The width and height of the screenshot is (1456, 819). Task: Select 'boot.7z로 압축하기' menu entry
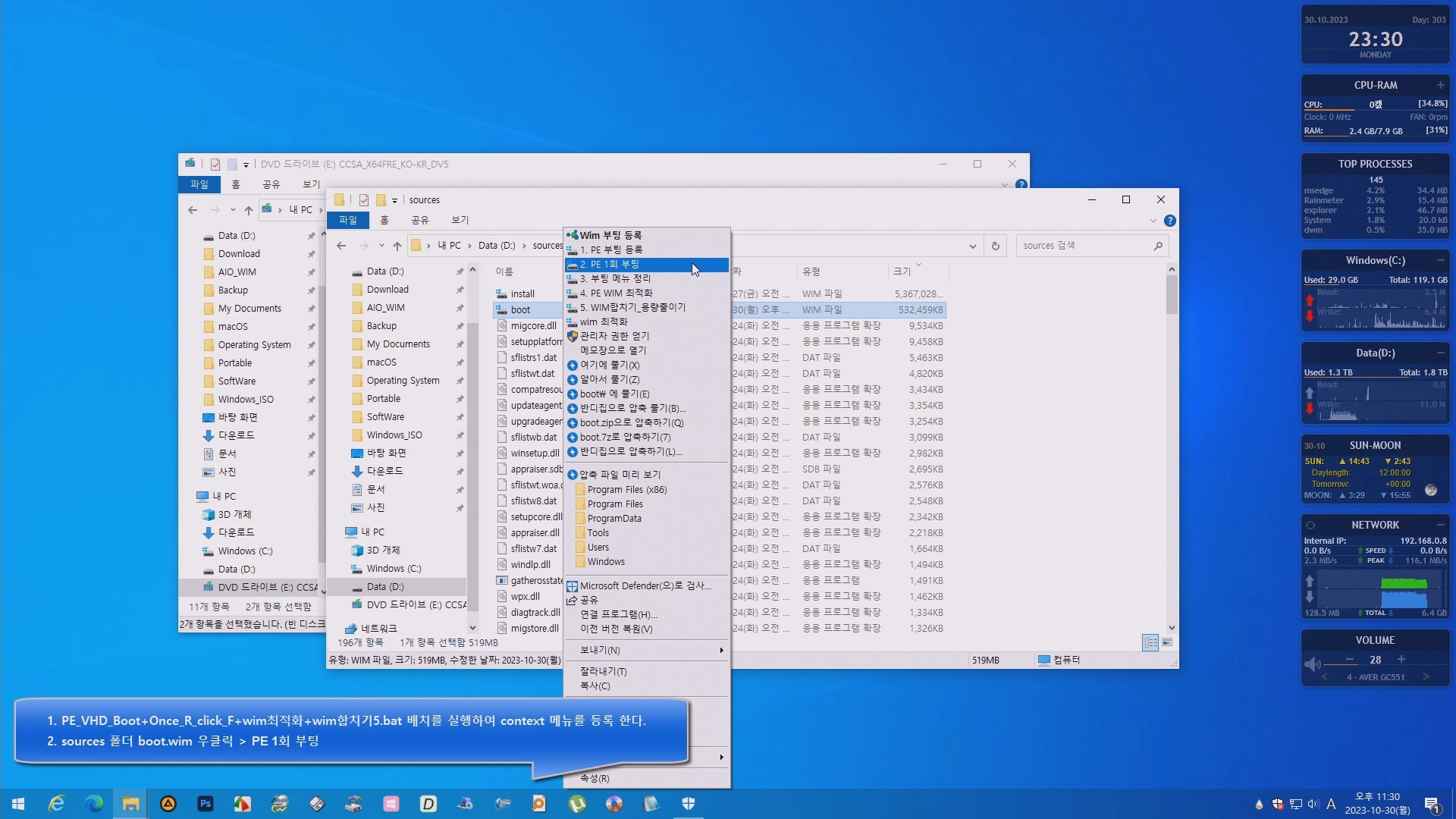click(646, 437)
